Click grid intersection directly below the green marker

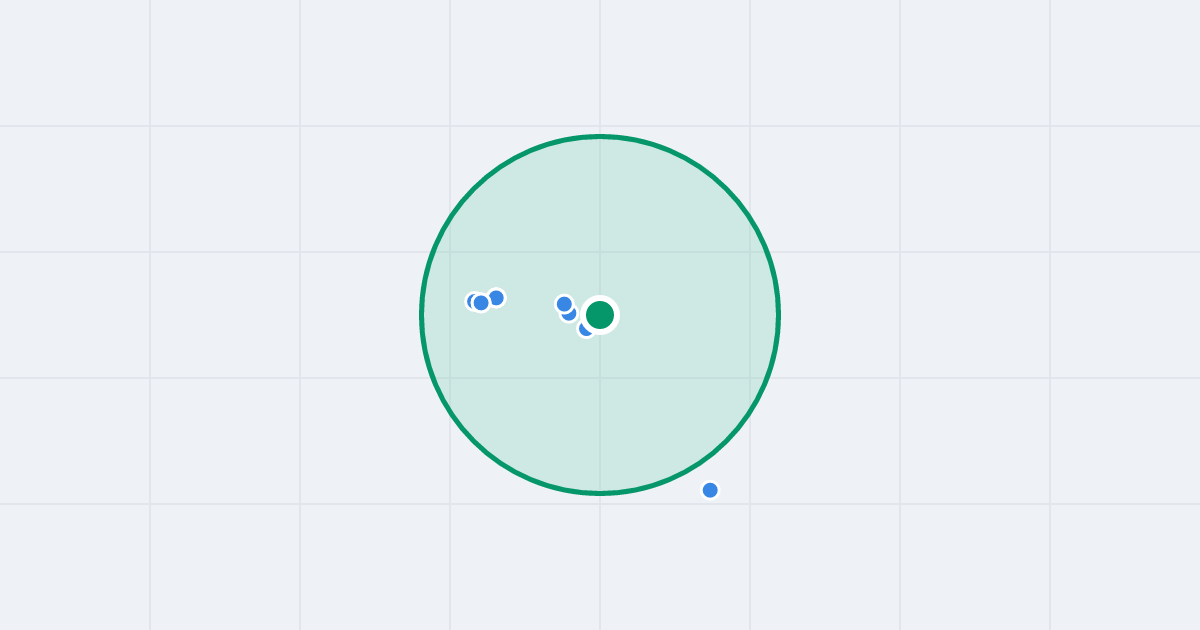point(600,378)
